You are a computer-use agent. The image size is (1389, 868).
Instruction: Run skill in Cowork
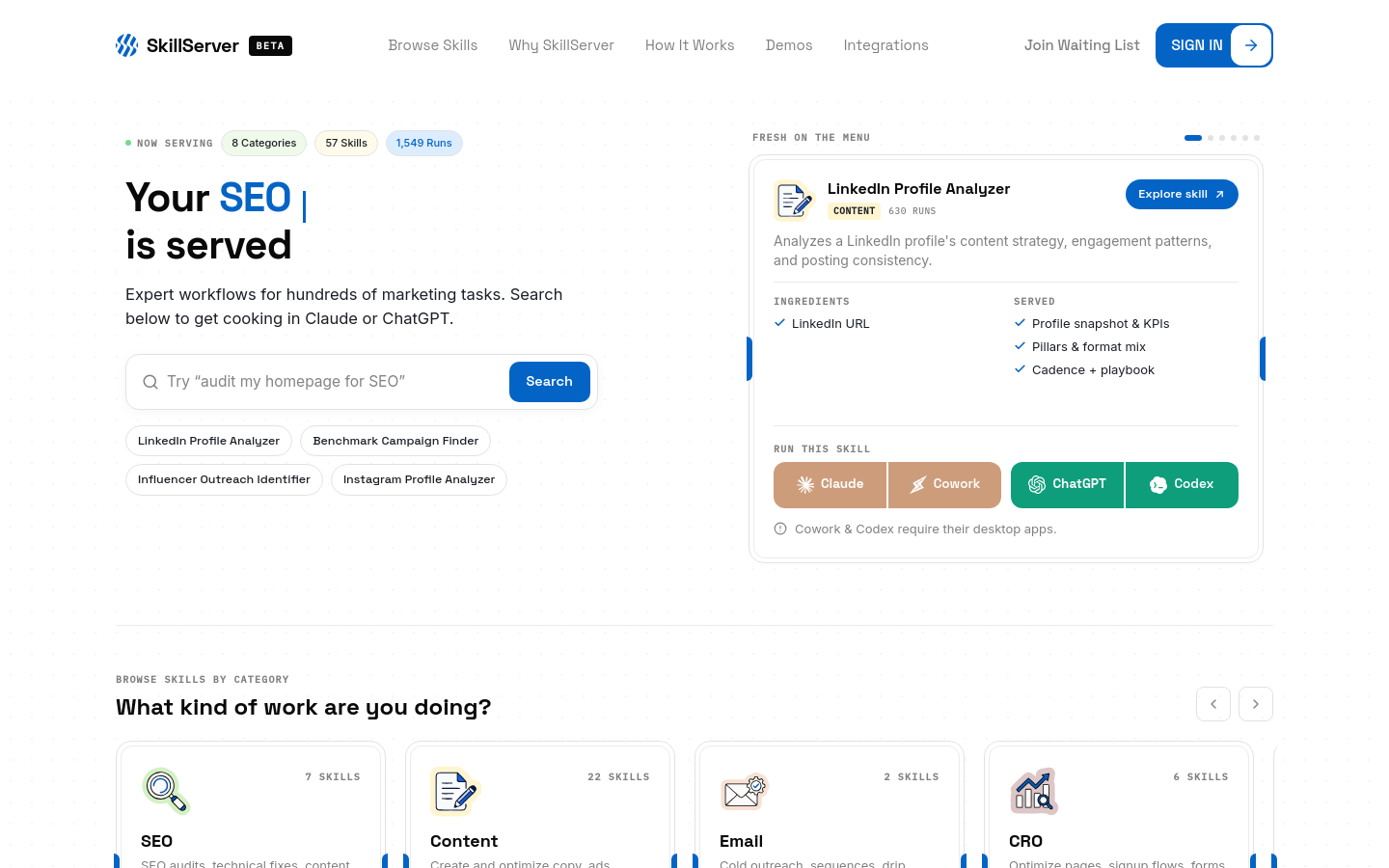(944, 485)
